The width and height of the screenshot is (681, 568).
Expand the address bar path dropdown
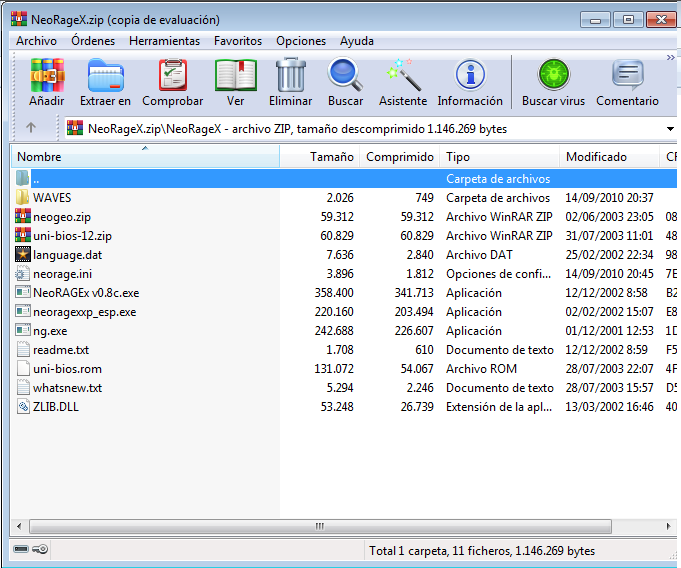point(670,129)
